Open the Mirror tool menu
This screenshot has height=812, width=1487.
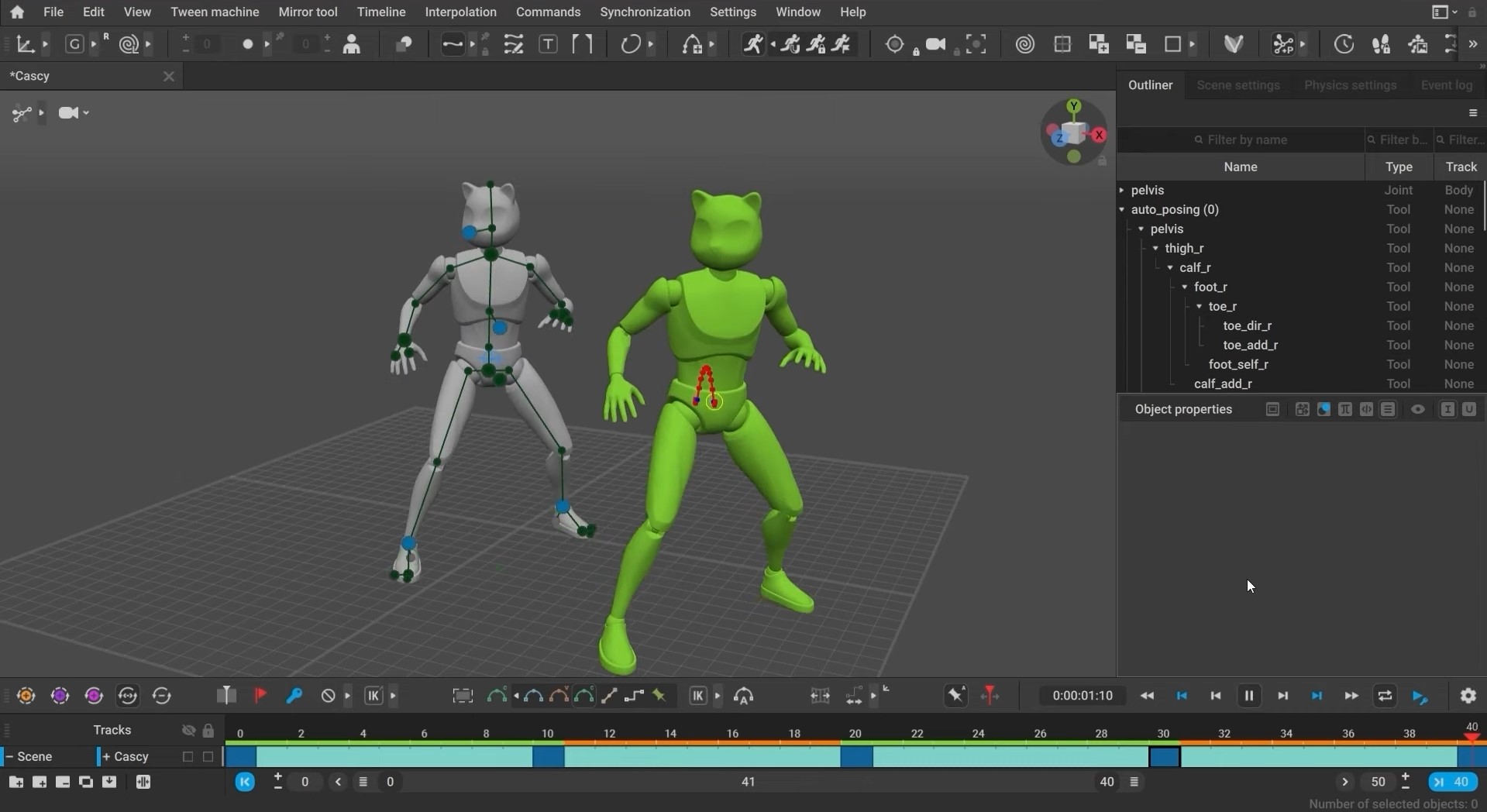point(308,12)
